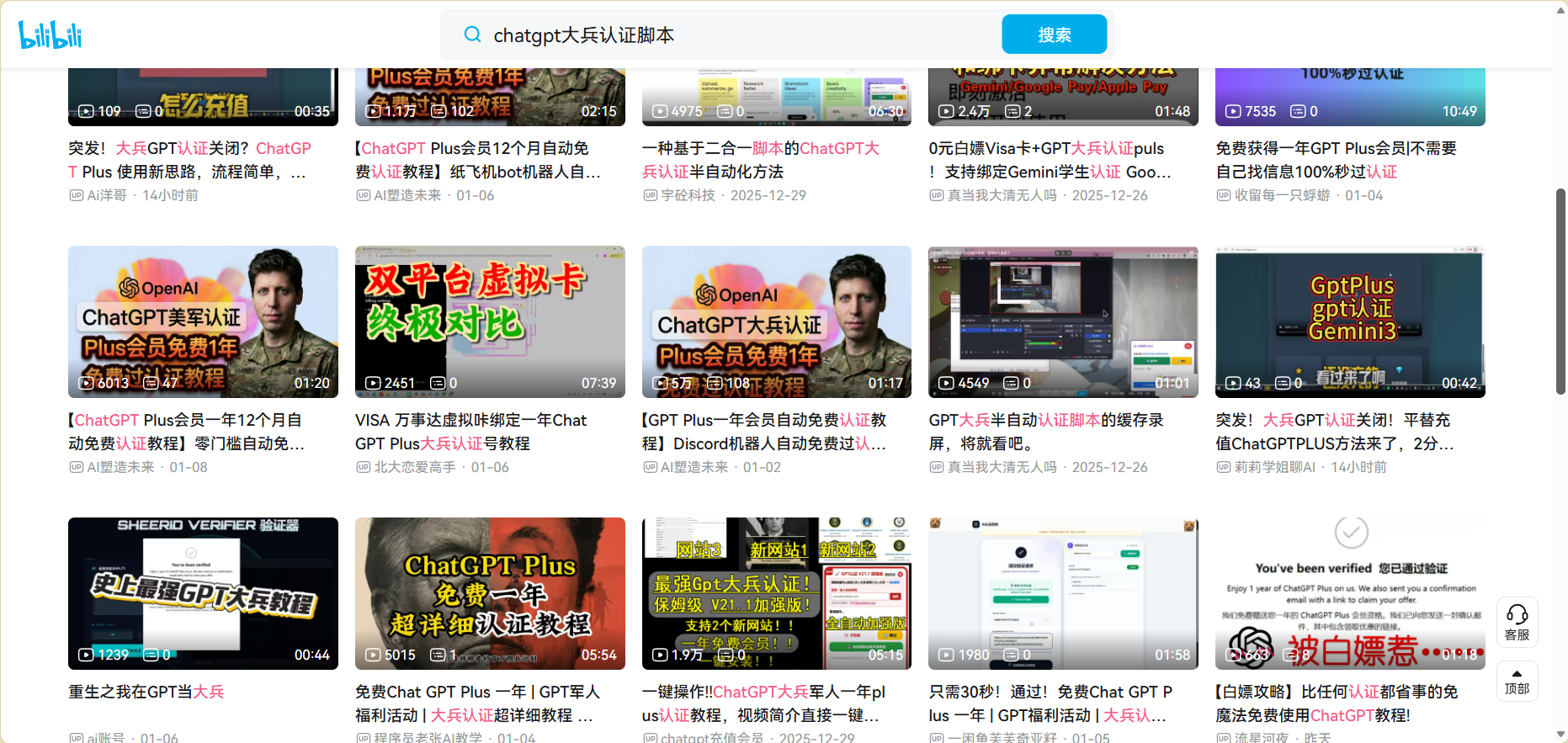The width and height of the screenshot is (1568, 743).
Task: Open the 只需30秒 video thumbnail
Action: 1063,593
